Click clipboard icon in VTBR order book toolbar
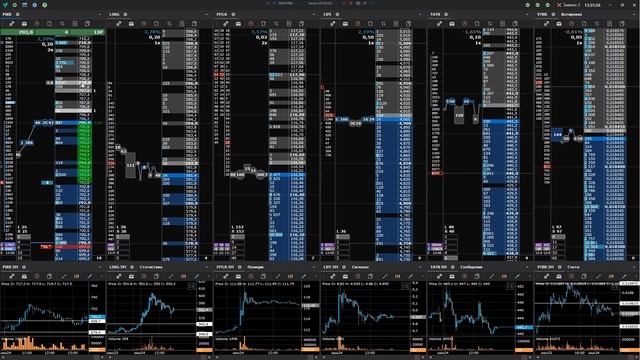Screen dimensions: 640x360 point(622,24)
